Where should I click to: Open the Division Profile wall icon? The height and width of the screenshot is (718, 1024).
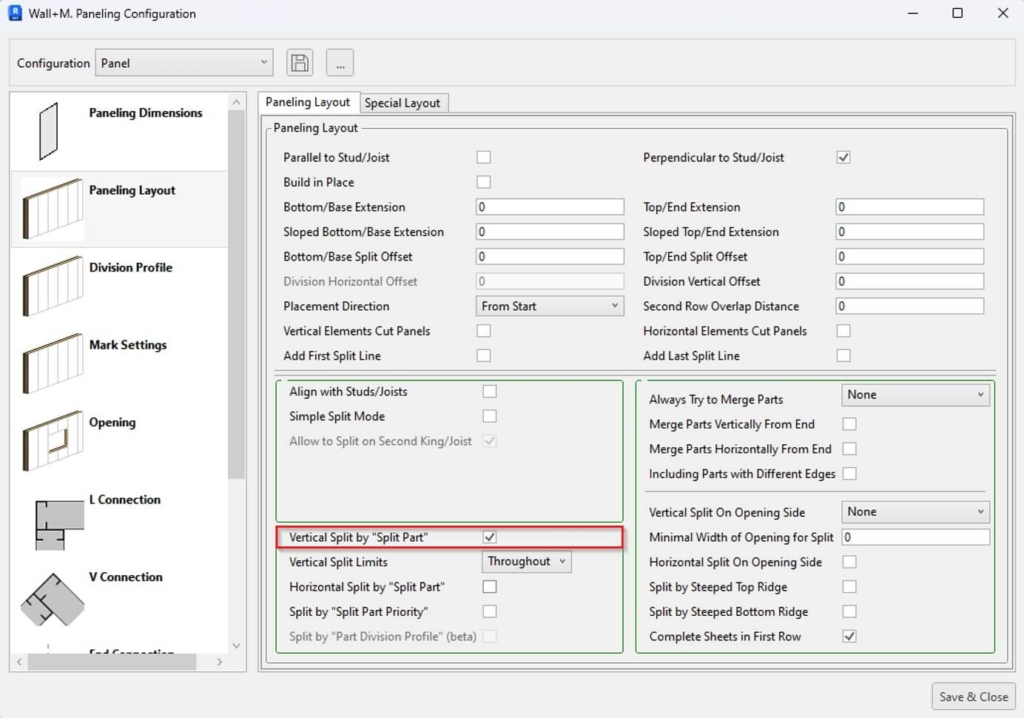point(52,286)
